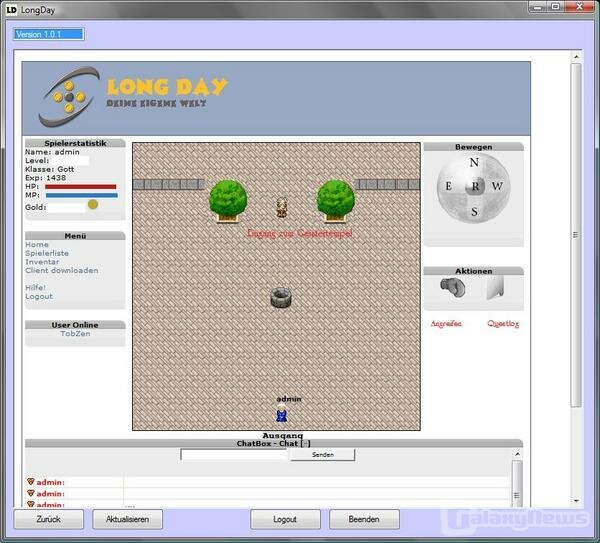Click the NPC standing between the trees
Viewport: 600px width, 543px height.
(x=282, y=207)
